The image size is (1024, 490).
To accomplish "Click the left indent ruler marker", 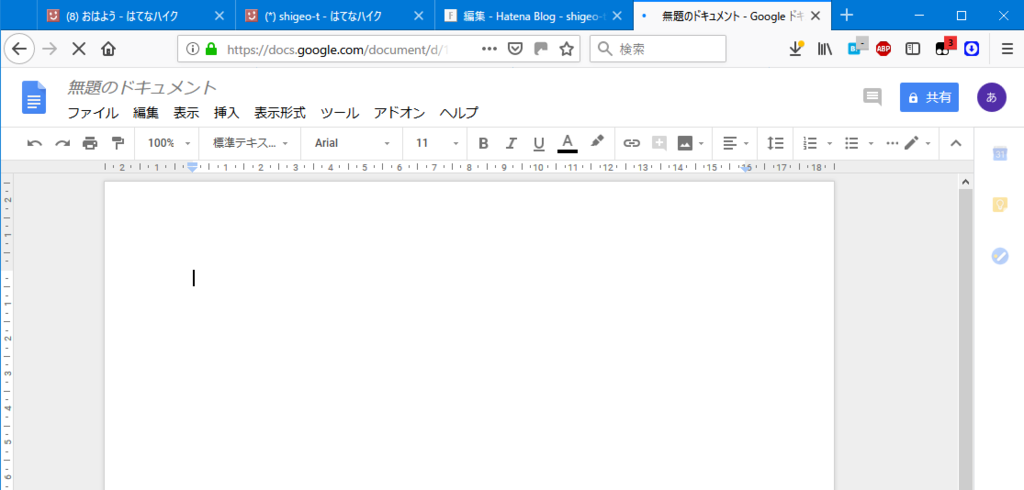I will click(192, 167).
